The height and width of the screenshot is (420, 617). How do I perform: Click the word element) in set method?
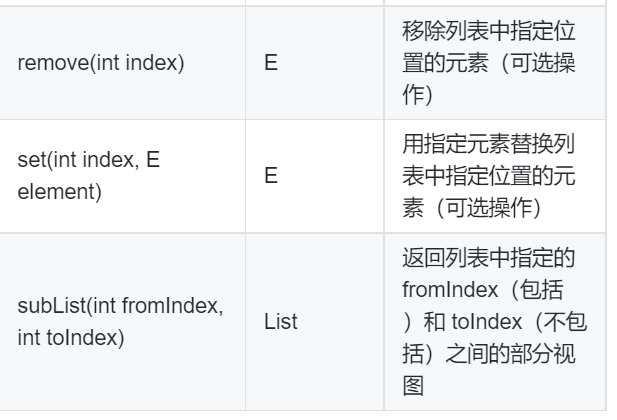59,192
